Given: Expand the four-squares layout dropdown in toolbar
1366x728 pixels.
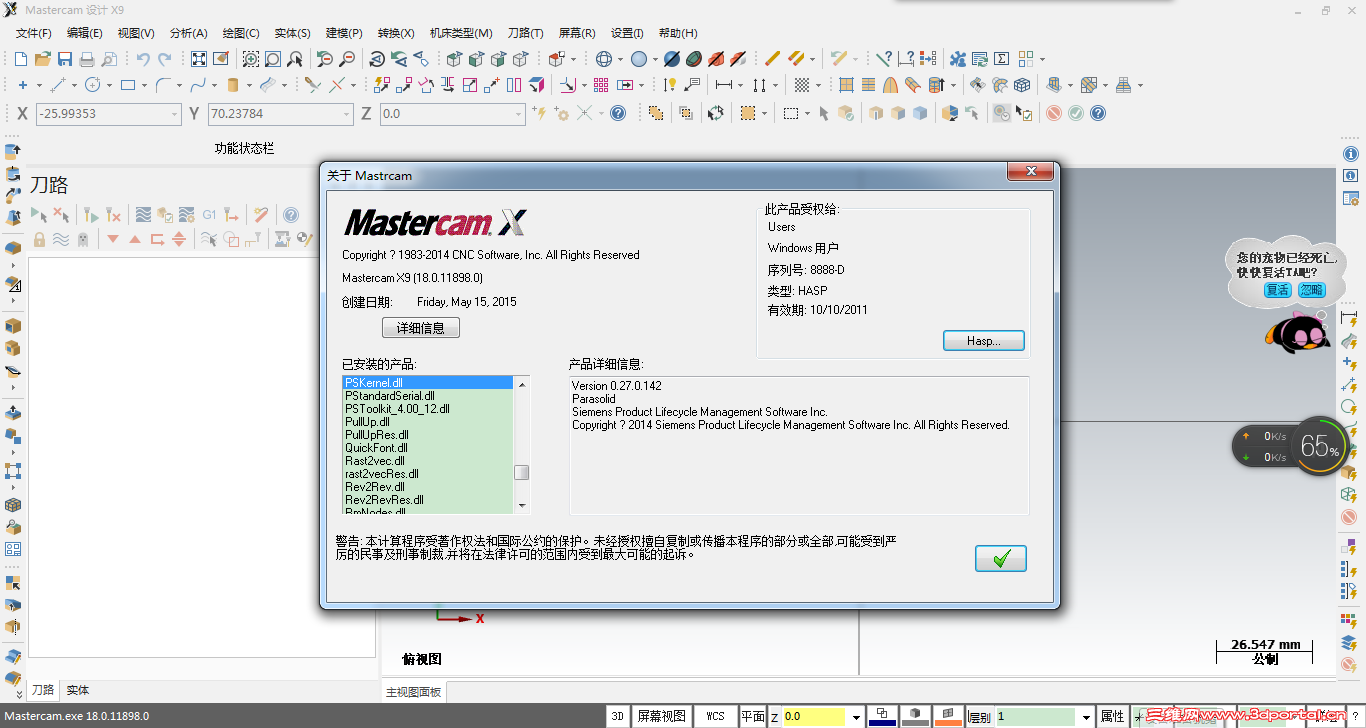Looking at the screenshot, I should (x=1041, y=59).
